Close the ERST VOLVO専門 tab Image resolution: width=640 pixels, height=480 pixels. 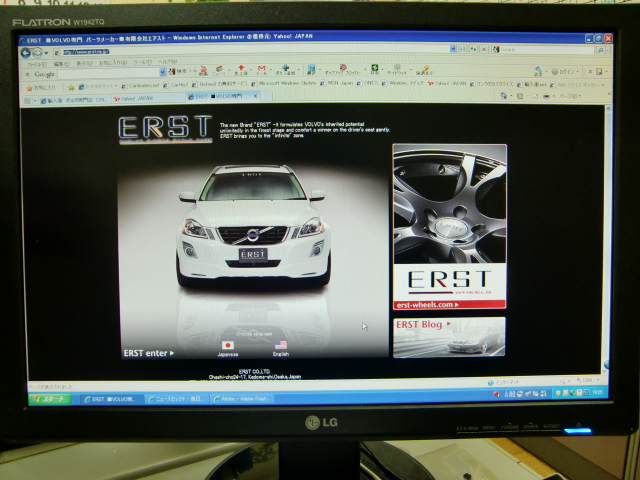[x=256, y=96]
